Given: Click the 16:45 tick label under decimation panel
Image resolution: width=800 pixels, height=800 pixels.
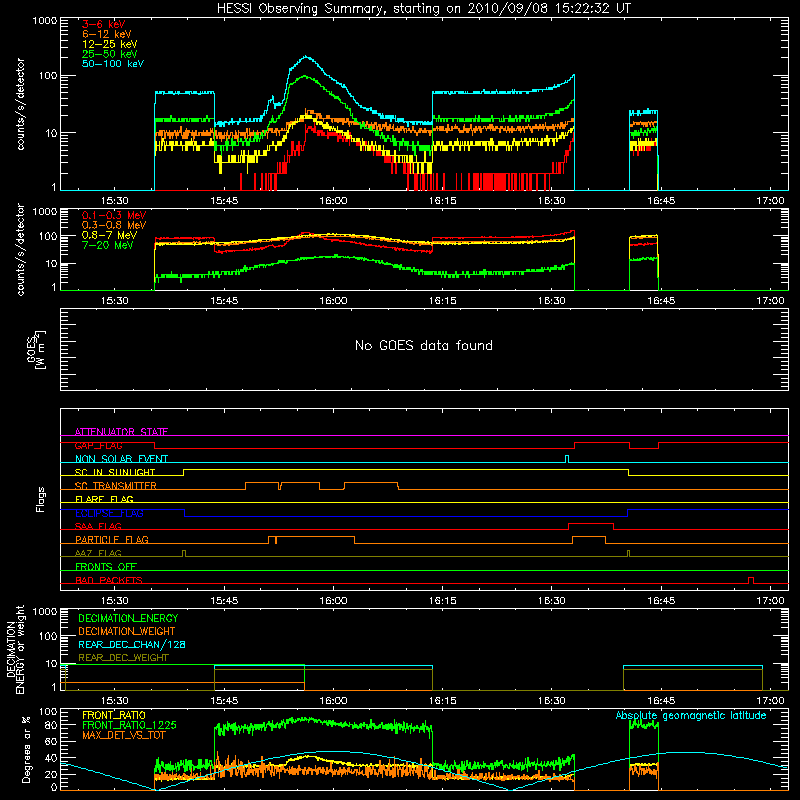Looking at the screenshot, I should [661, 701].
